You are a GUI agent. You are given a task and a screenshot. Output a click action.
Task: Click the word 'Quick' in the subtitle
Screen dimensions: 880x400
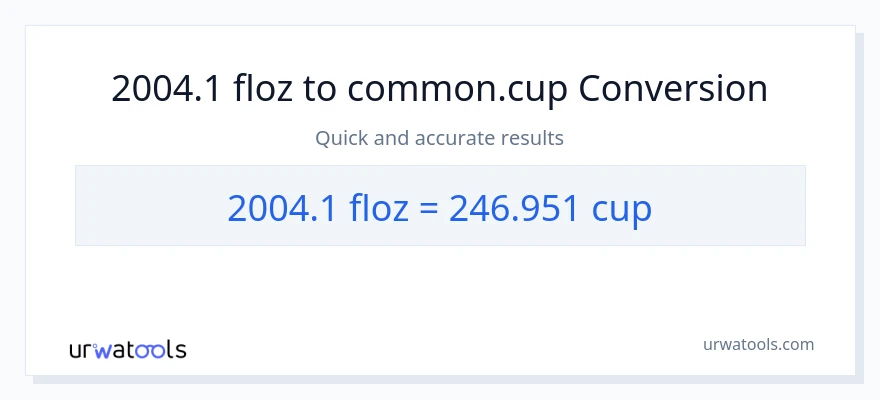pyautogui.click(x=340, y=138)
